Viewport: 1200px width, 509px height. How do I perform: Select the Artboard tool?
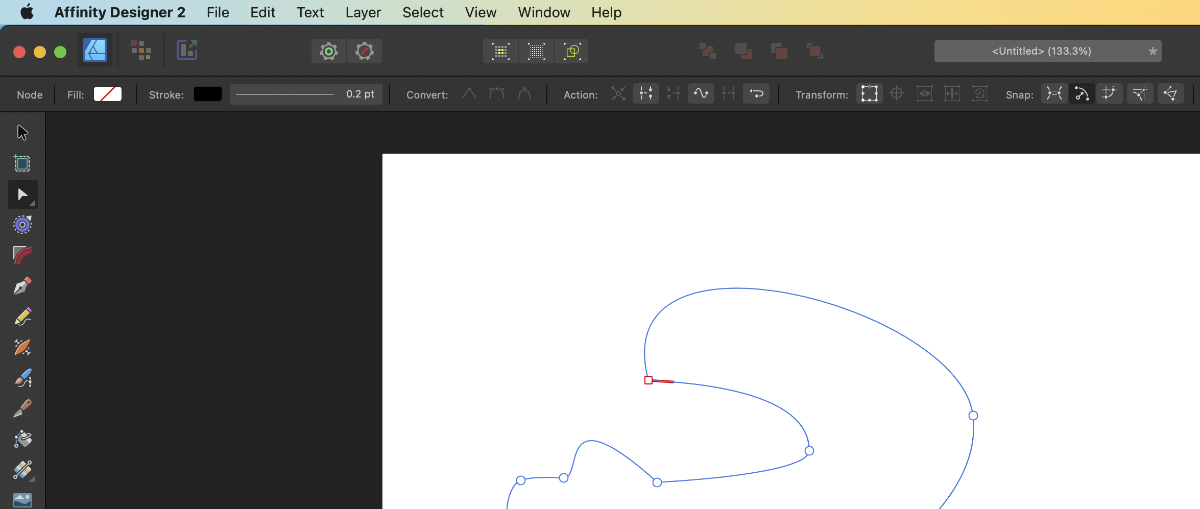[x=22, y=163]
